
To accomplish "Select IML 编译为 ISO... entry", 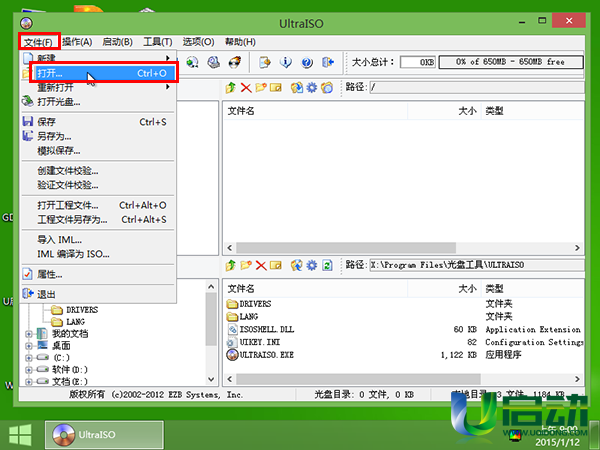I will pos(98,254).
